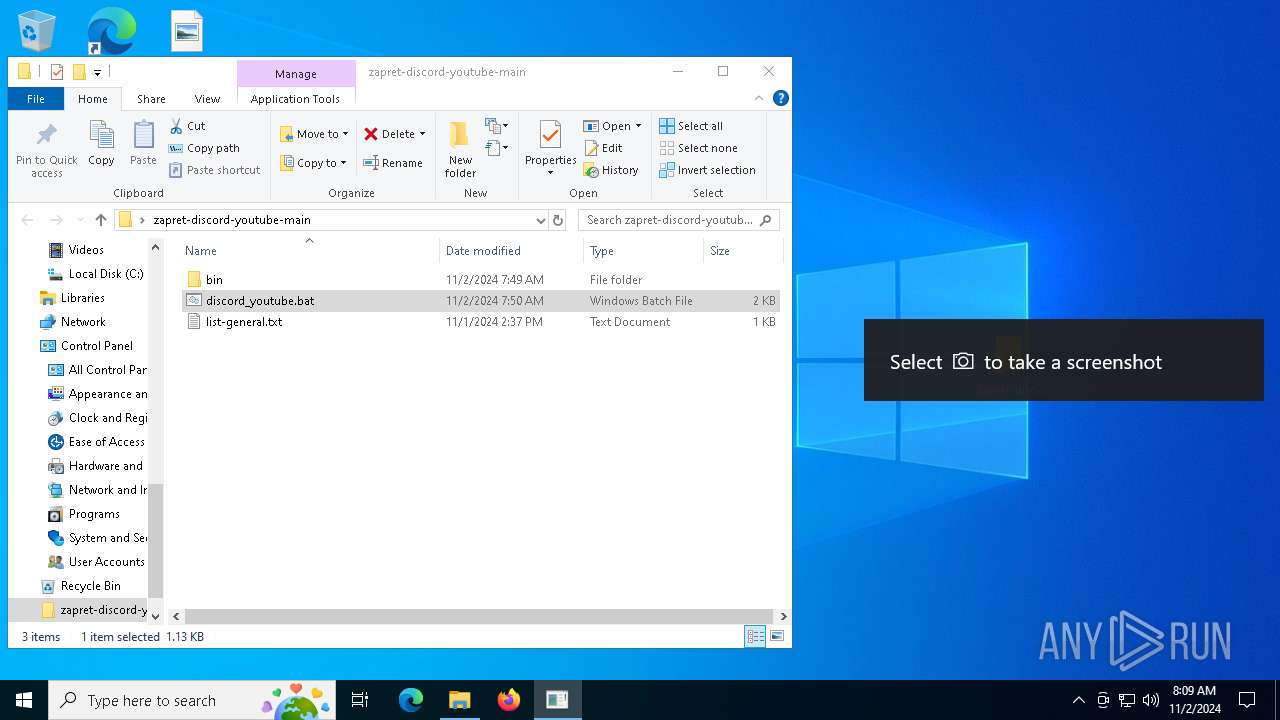Viewport: 1280px width, 720px height.
Task: Open the File menu tab
Action: pyautogui.click(x=36, y=99)
